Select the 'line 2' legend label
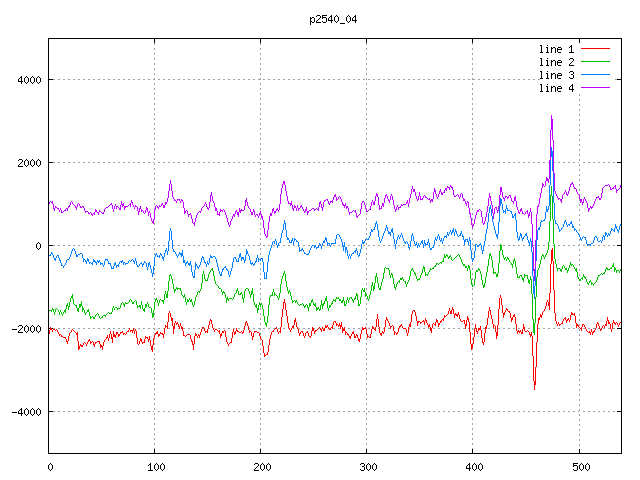 tap(557, 62)
